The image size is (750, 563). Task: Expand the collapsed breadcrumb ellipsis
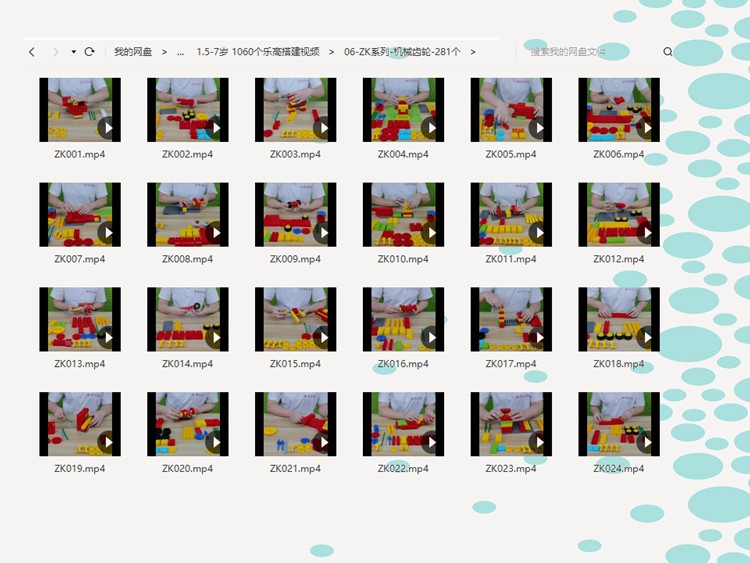tap(180, 52)
